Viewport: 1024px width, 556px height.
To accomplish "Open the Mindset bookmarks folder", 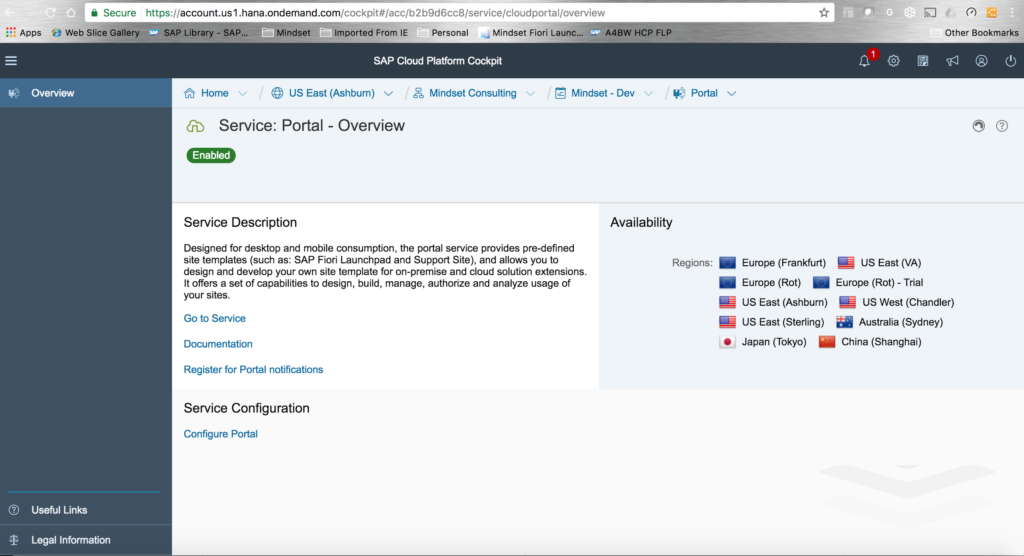I will (x=286, y=33).
